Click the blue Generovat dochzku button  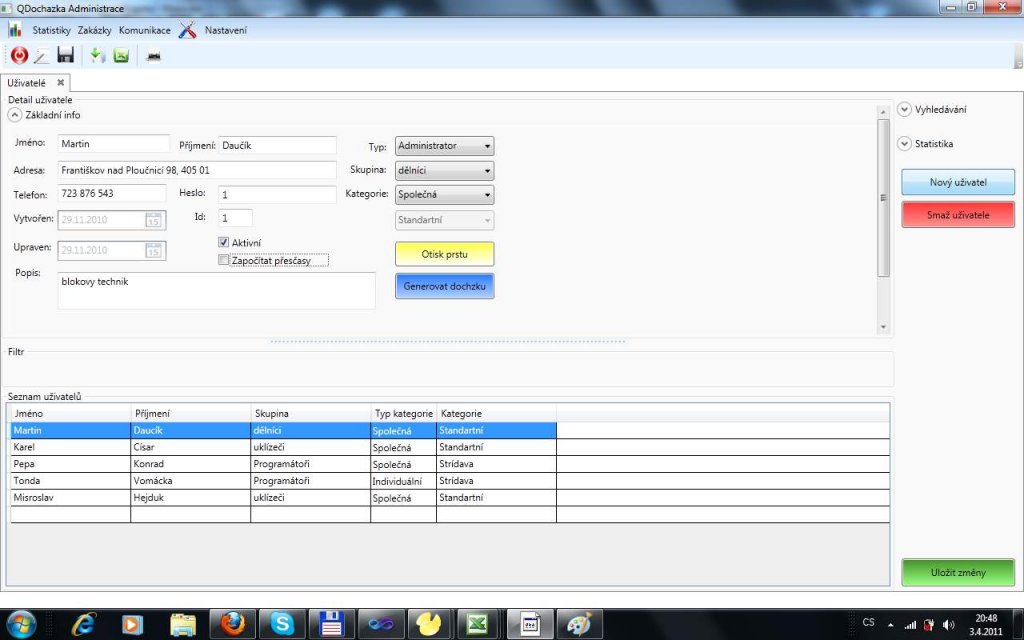[444, 286]
